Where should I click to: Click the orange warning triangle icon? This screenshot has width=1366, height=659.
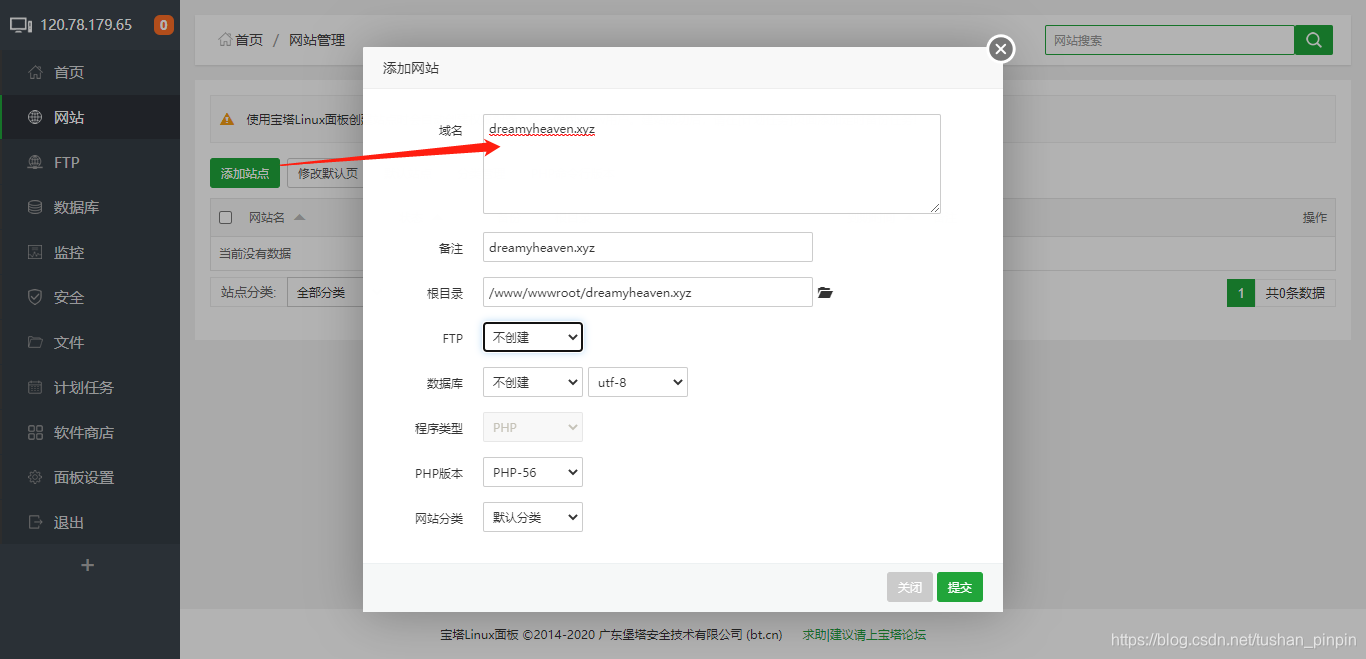(x=228, y=119)
